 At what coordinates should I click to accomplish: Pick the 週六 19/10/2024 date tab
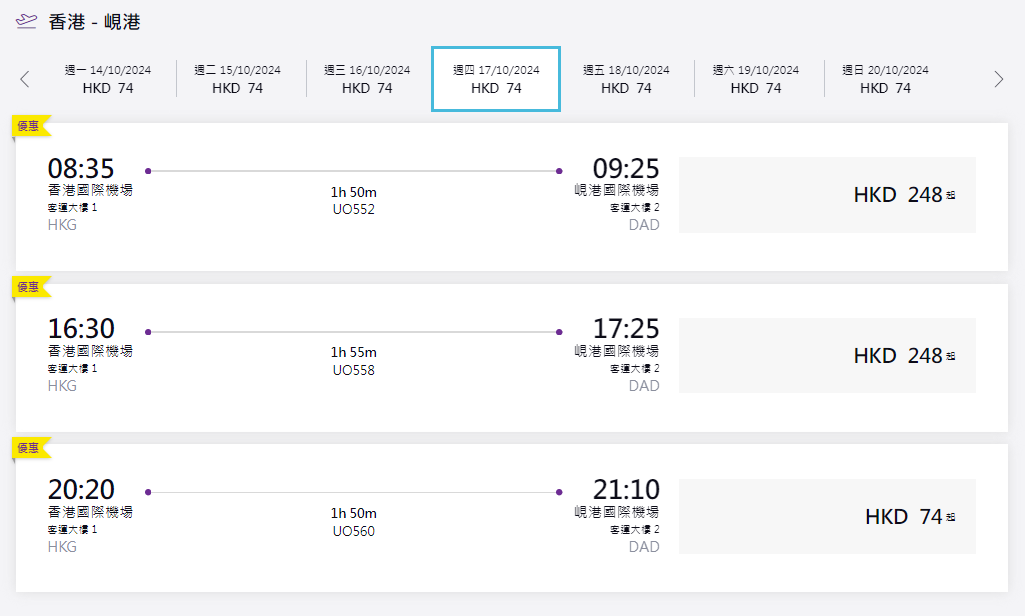pos(755,79)
